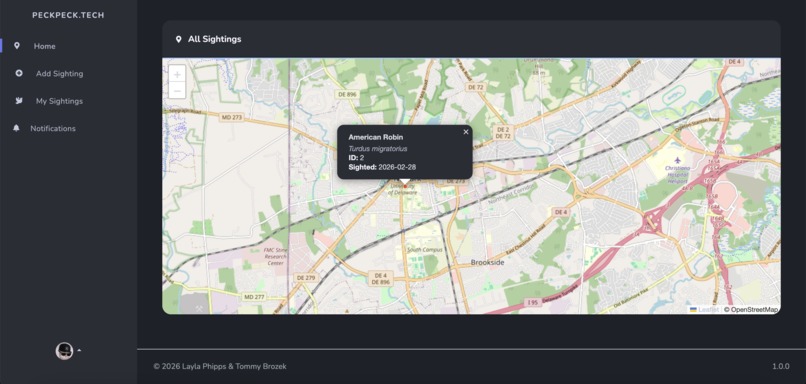Click the All Sightings pin icon

178,39
